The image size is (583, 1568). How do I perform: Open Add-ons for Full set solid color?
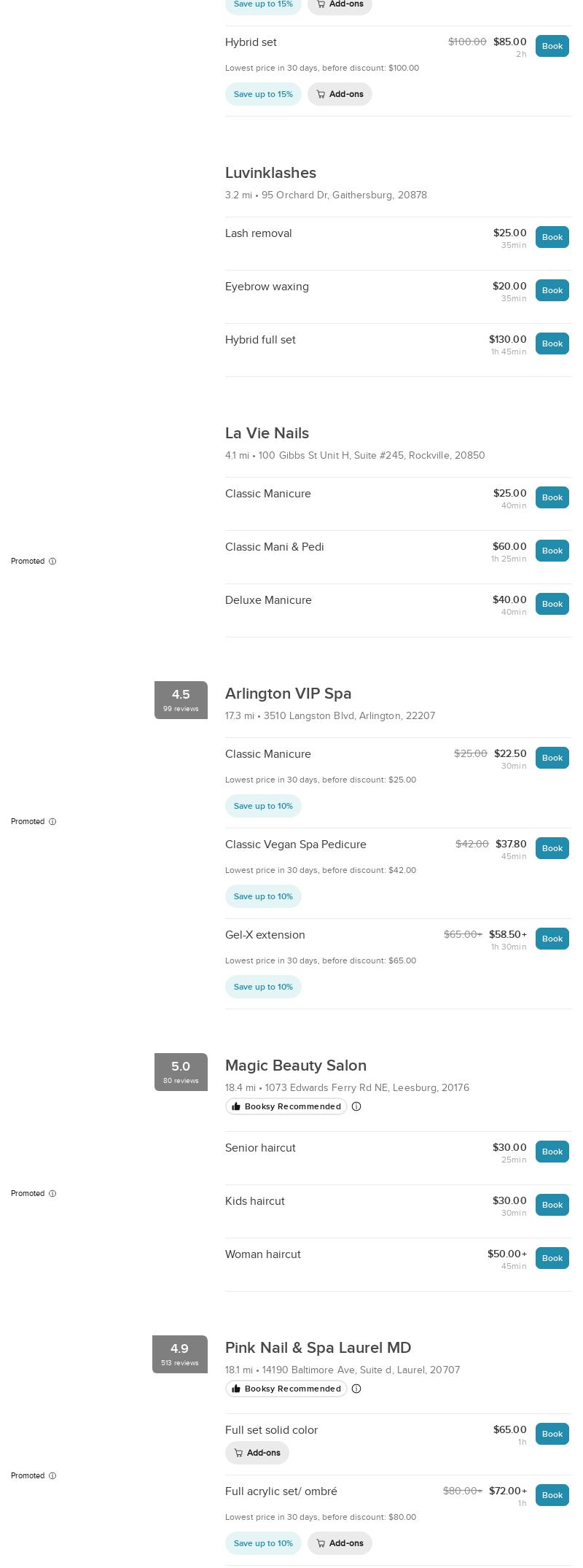[x=257, y=1453]
